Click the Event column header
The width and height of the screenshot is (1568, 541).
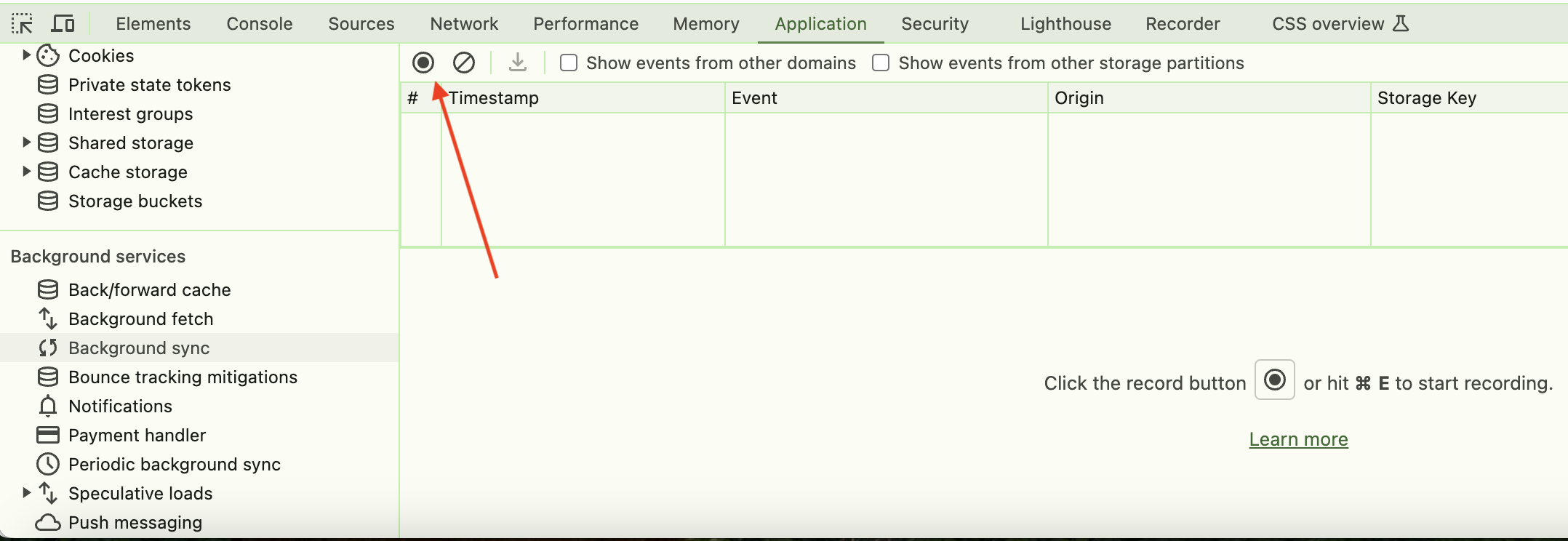click(887, 97)
